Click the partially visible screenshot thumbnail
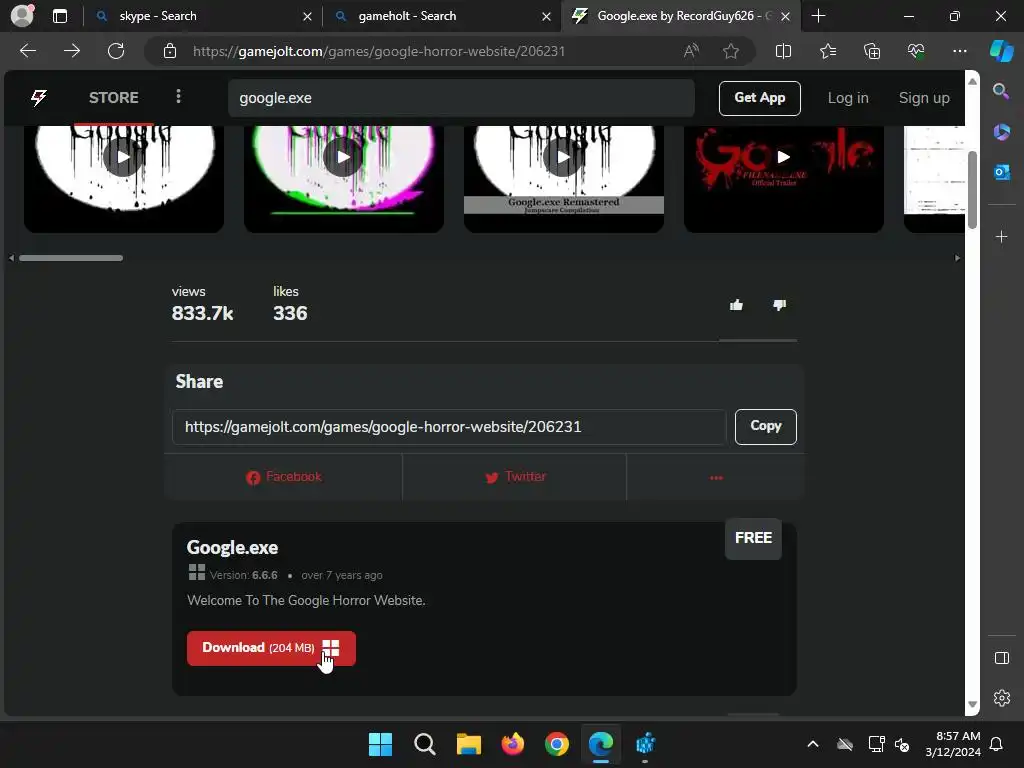The image size is (1024, 768). pos(934,170)
